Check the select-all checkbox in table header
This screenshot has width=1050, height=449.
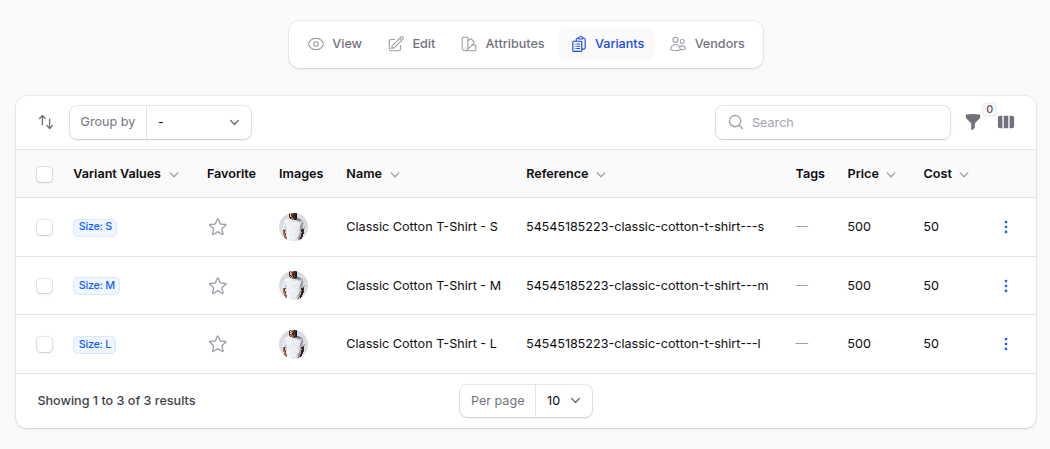[x=44, y=174]
